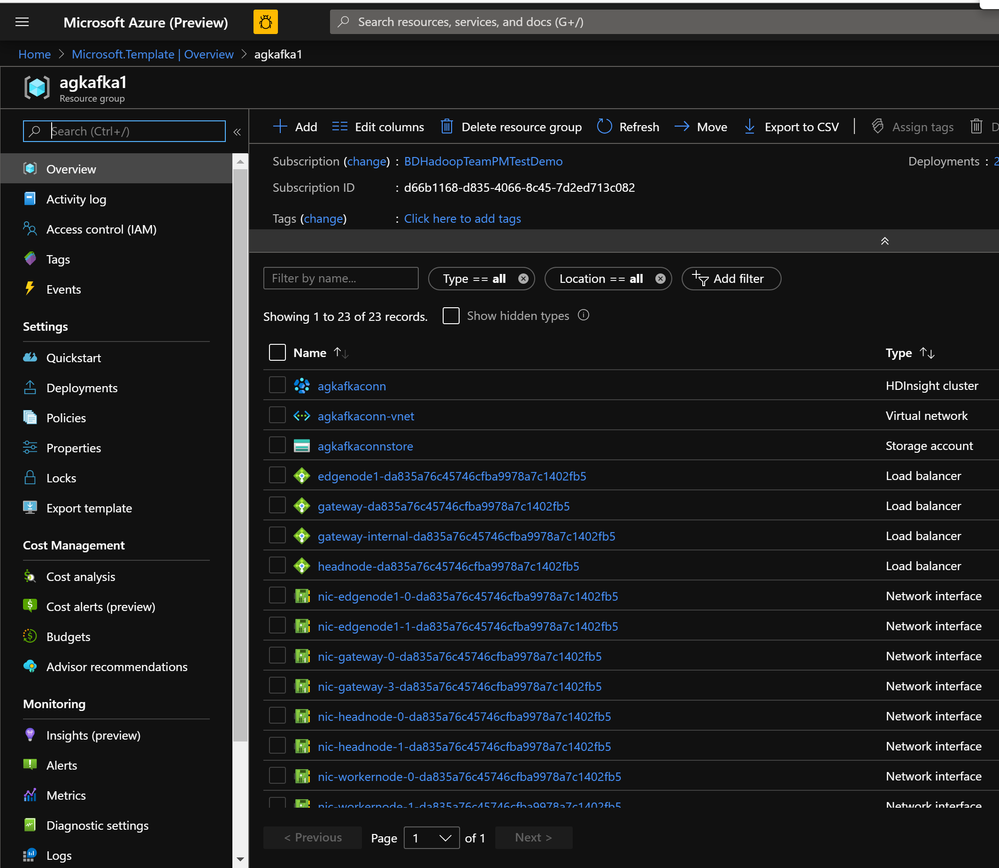The width and height of the screenshot is (999, 868).
Task: Click Delete resource group trash icon
Action: point(447,127)
